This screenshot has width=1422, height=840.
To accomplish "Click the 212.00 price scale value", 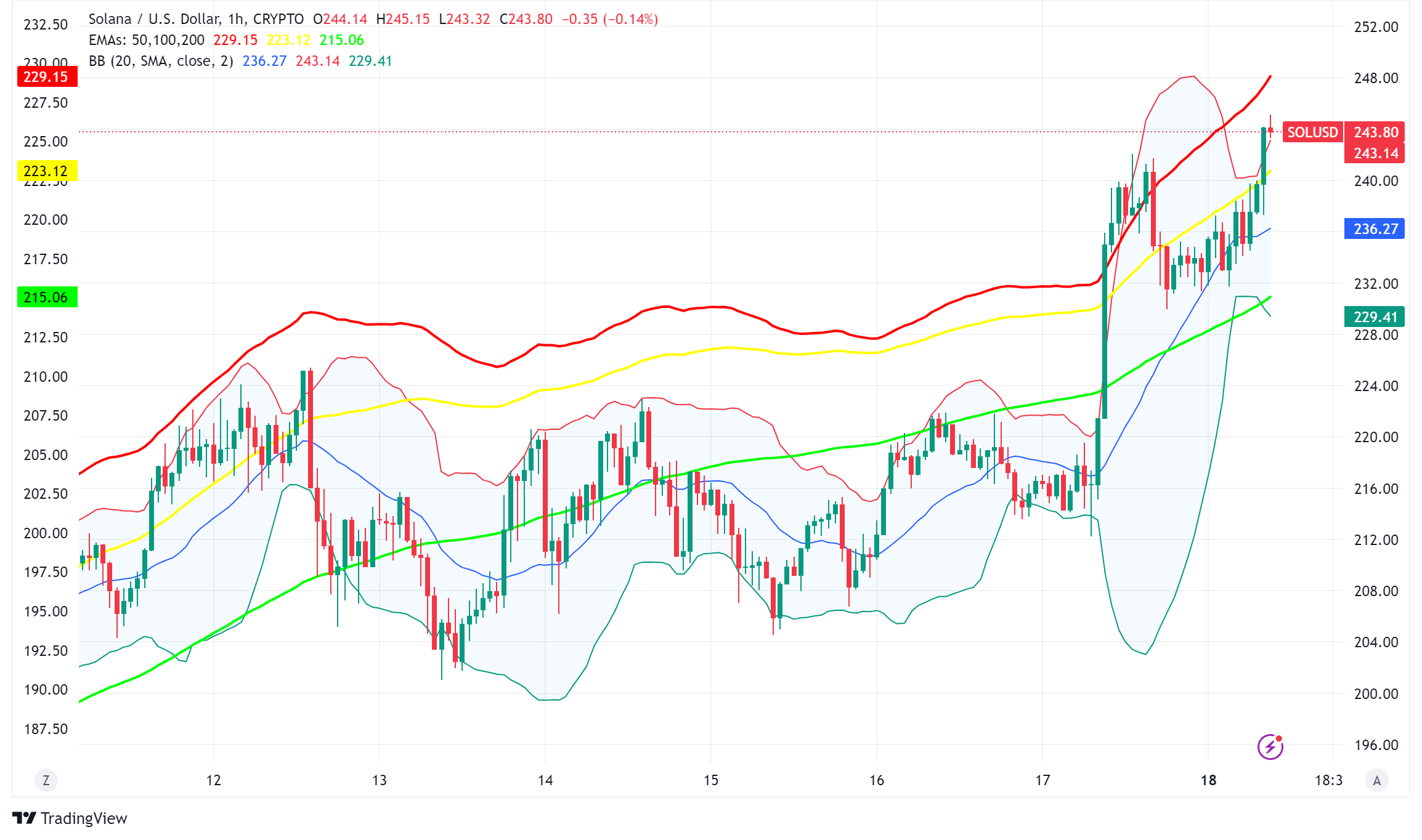I will pos(1376,539).
